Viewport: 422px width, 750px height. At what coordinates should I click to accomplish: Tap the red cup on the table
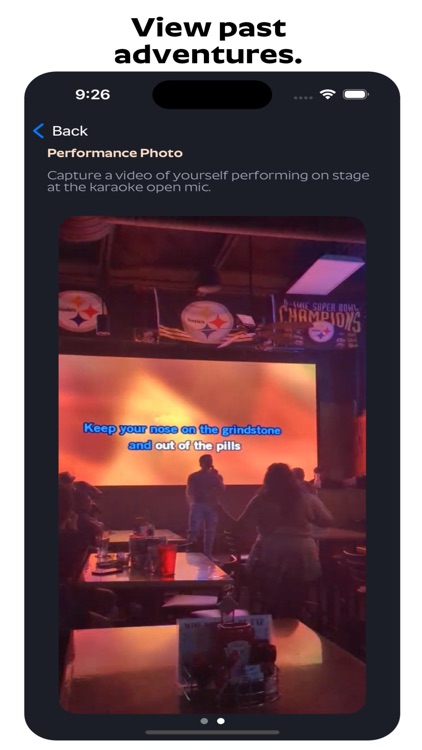coord(167,560)
